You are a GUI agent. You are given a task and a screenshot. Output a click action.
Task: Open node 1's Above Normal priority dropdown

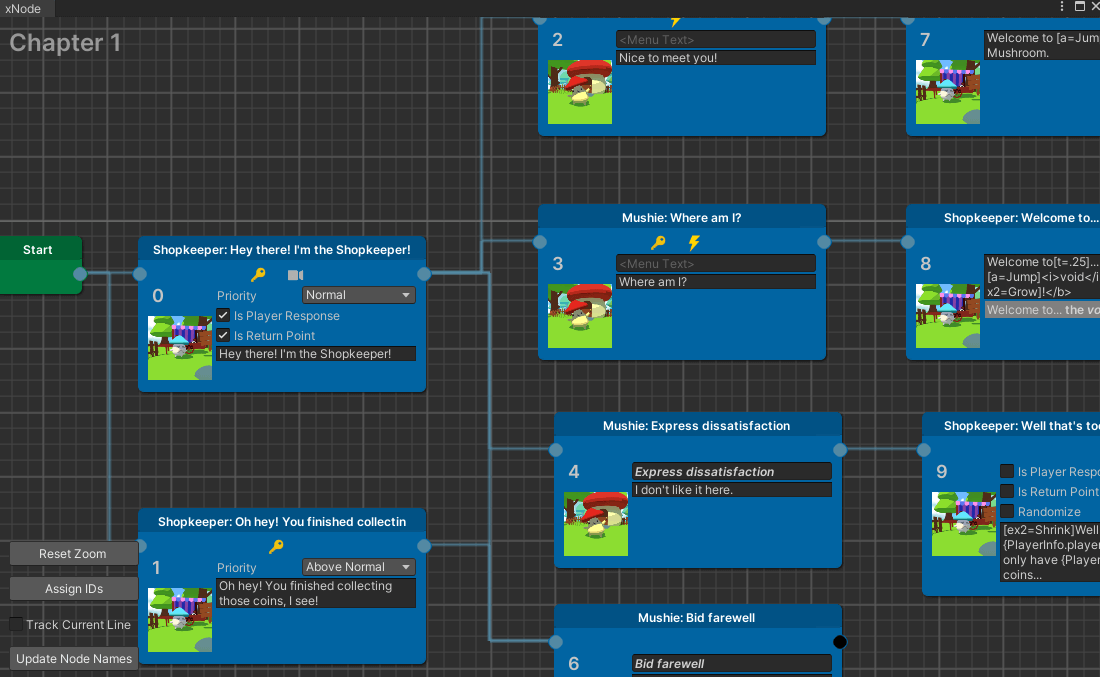357,566
